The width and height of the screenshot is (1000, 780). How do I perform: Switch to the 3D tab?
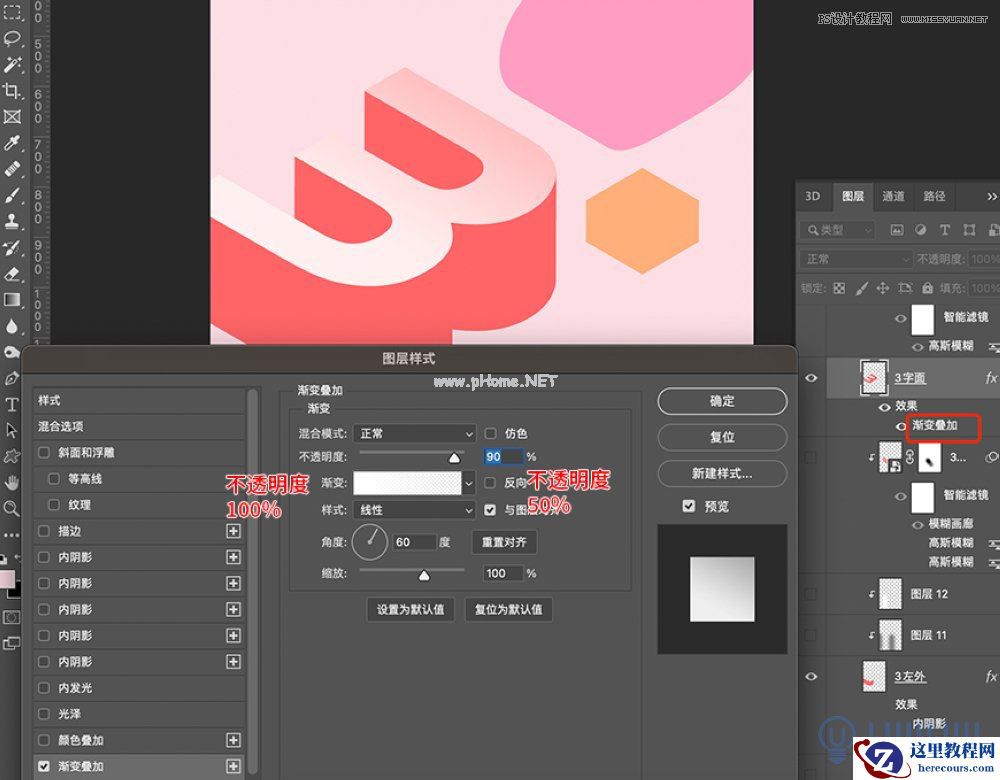coord(812,196)
